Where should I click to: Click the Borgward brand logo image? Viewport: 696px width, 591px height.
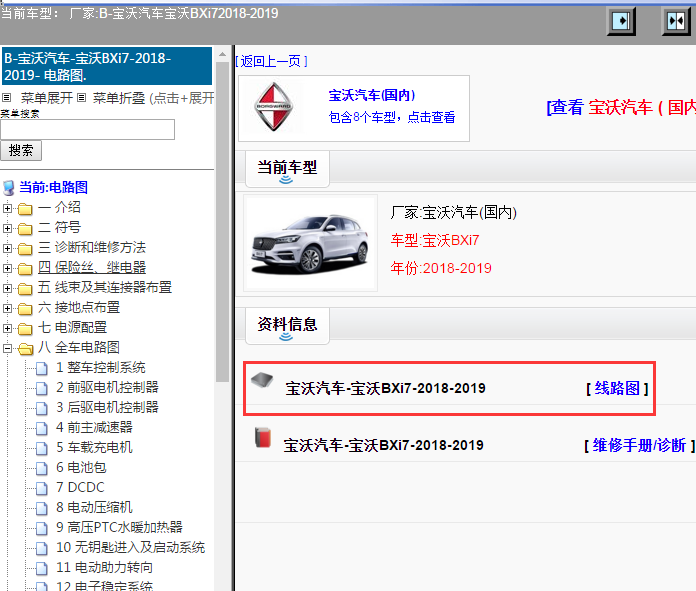(x=273, y=107)
